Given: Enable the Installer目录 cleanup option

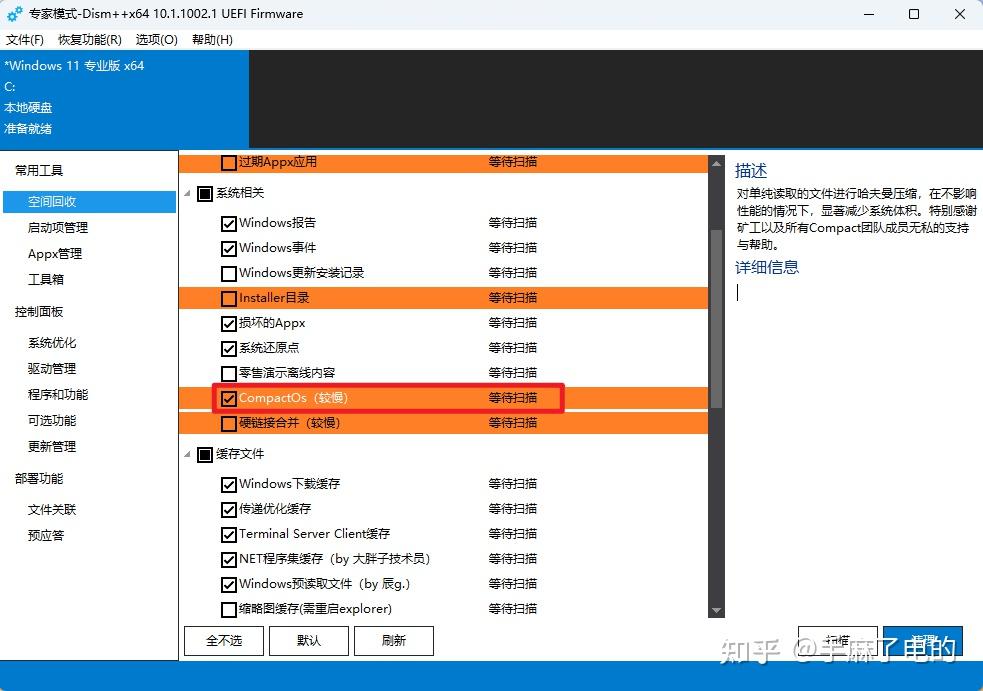Looking at the screenshot, I should pyautogui.click(x=228, y=297).
